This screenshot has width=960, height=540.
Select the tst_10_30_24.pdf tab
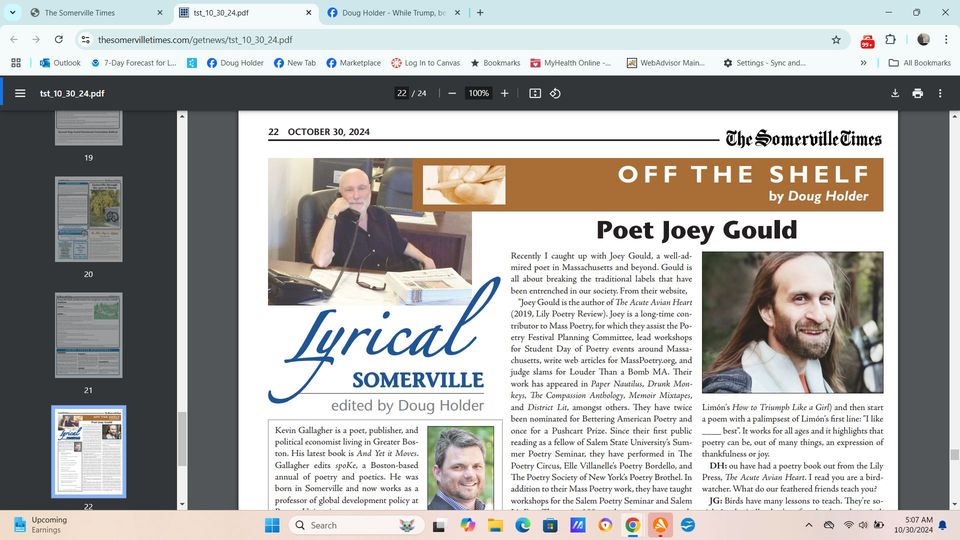(x=246, y=12)
